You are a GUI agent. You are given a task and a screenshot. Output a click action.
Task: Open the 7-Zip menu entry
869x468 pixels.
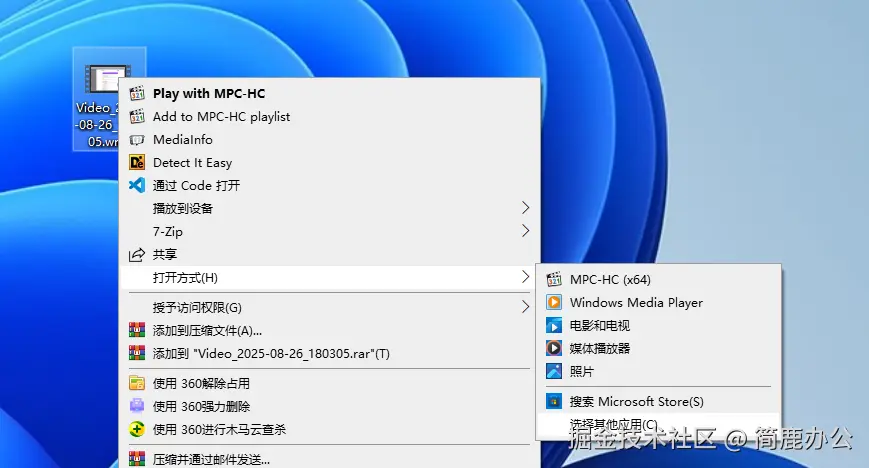point(330,231)
